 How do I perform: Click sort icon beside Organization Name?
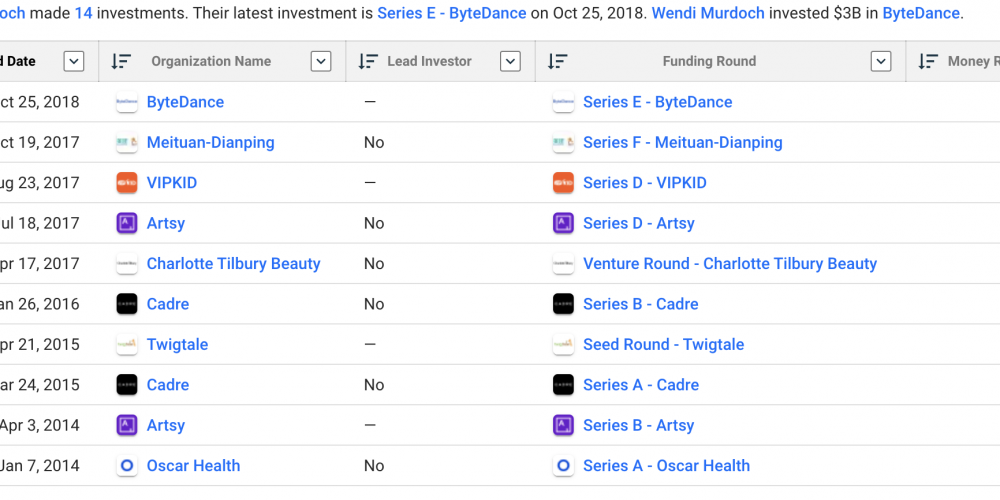121,61
